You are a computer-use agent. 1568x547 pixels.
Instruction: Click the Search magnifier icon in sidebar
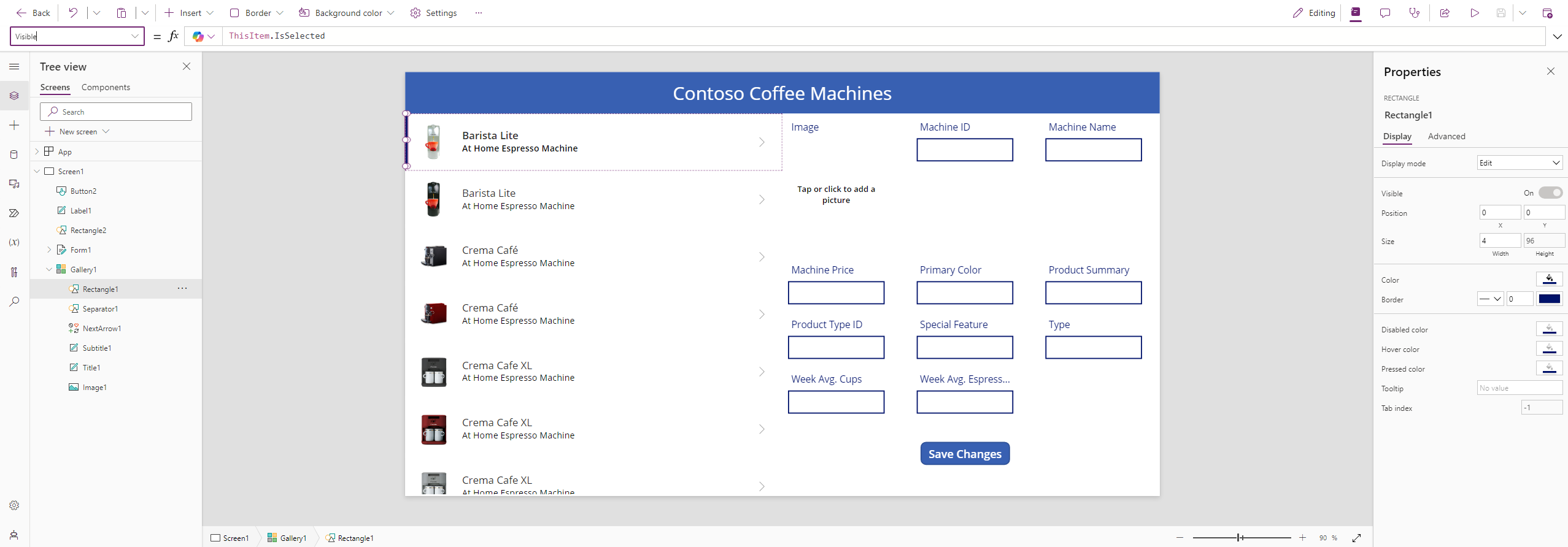point(14,301)
